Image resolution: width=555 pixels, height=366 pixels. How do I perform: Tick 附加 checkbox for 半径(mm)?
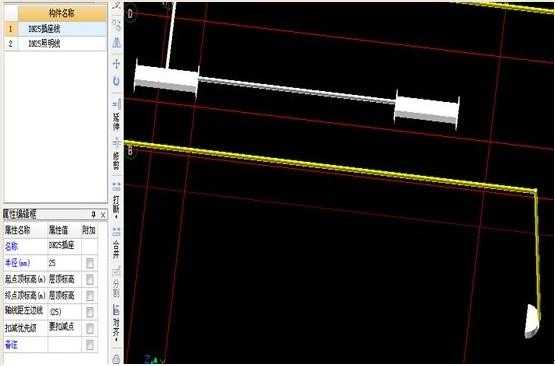pos(90,263)
